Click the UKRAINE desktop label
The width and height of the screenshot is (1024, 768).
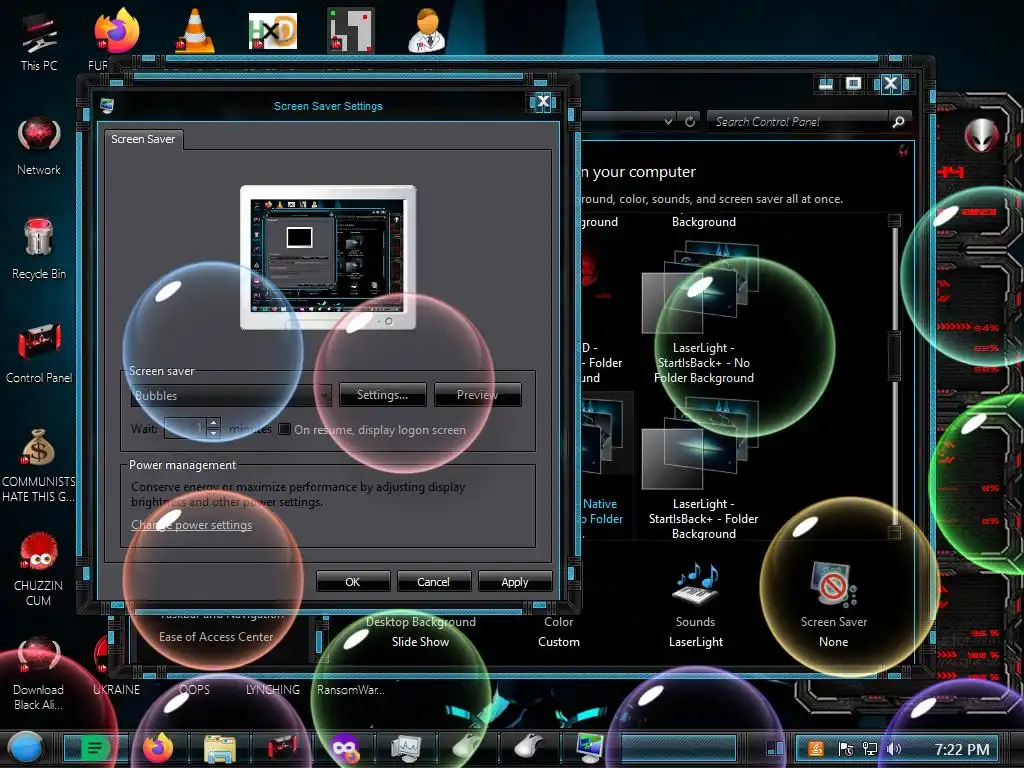point(116,689)
